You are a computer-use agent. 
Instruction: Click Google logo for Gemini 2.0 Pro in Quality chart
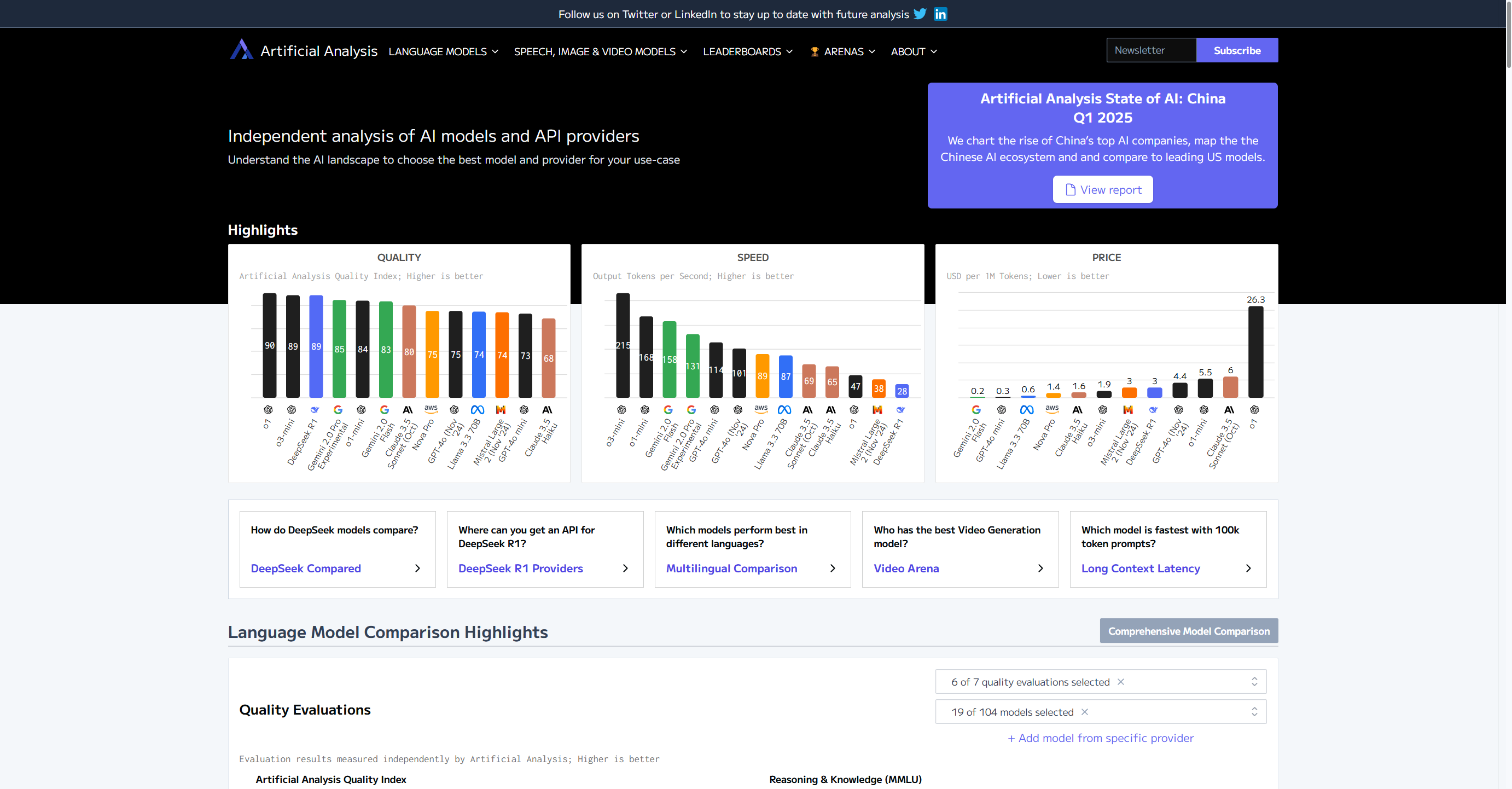coord(338,410)
